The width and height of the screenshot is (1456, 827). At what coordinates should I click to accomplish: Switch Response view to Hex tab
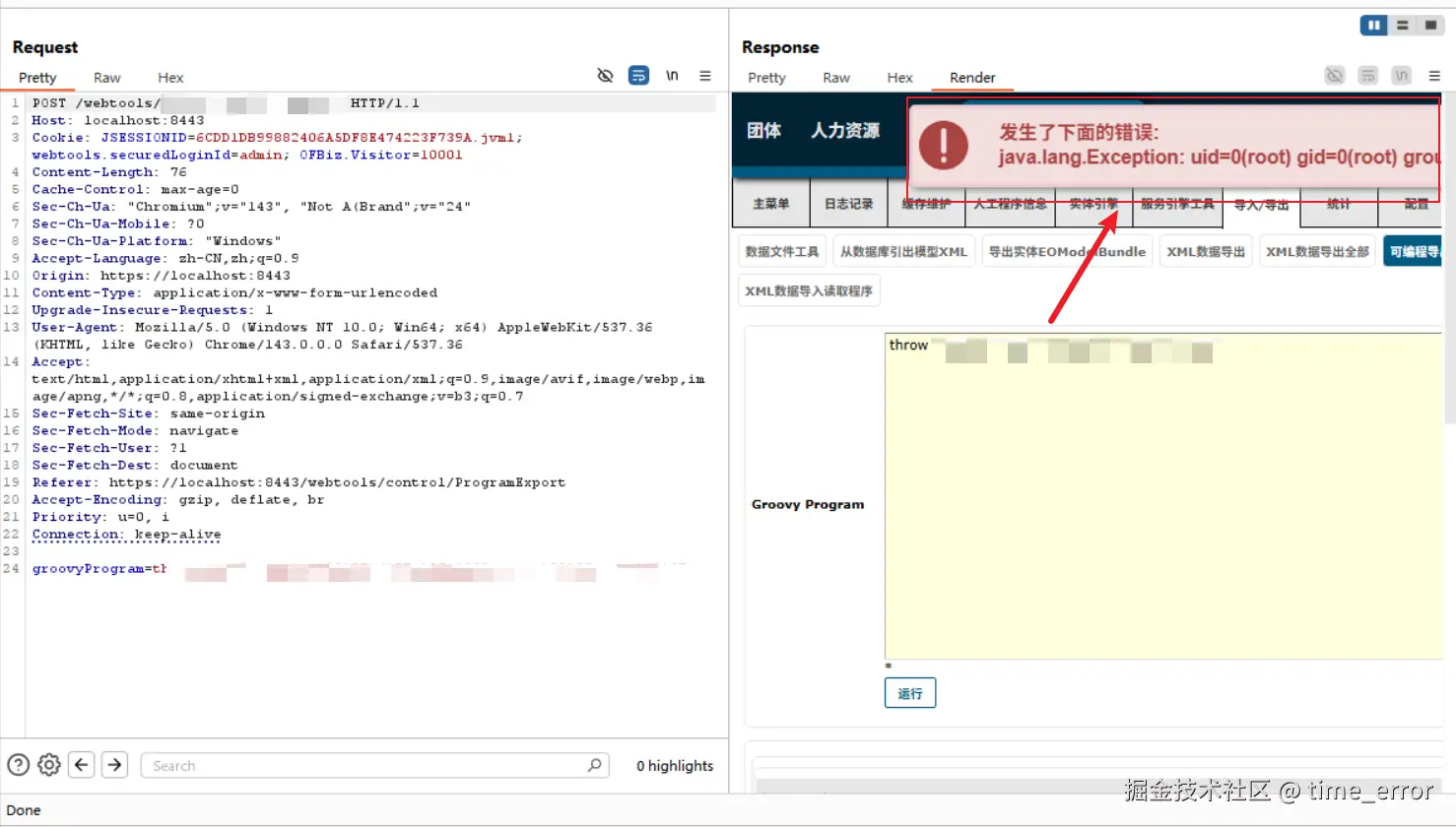point(899,78)
